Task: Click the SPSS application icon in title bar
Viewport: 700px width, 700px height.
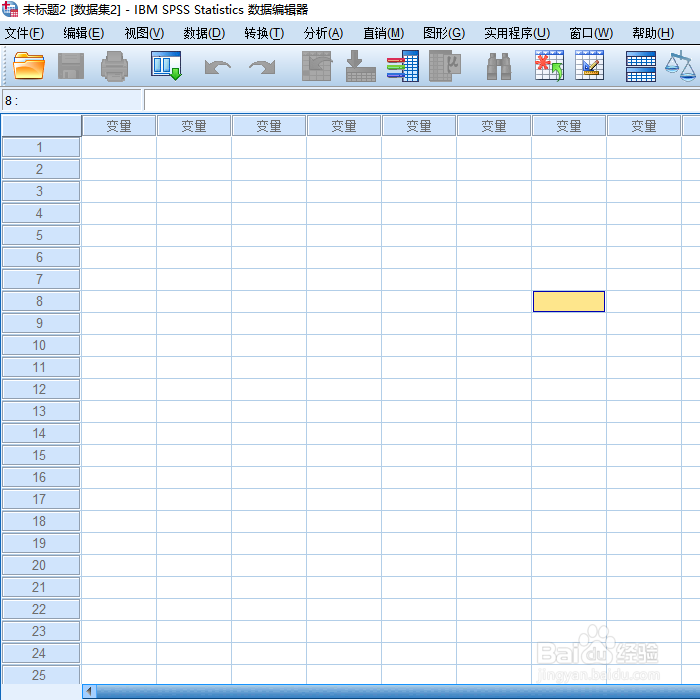Action: click(x=10, y=9)
